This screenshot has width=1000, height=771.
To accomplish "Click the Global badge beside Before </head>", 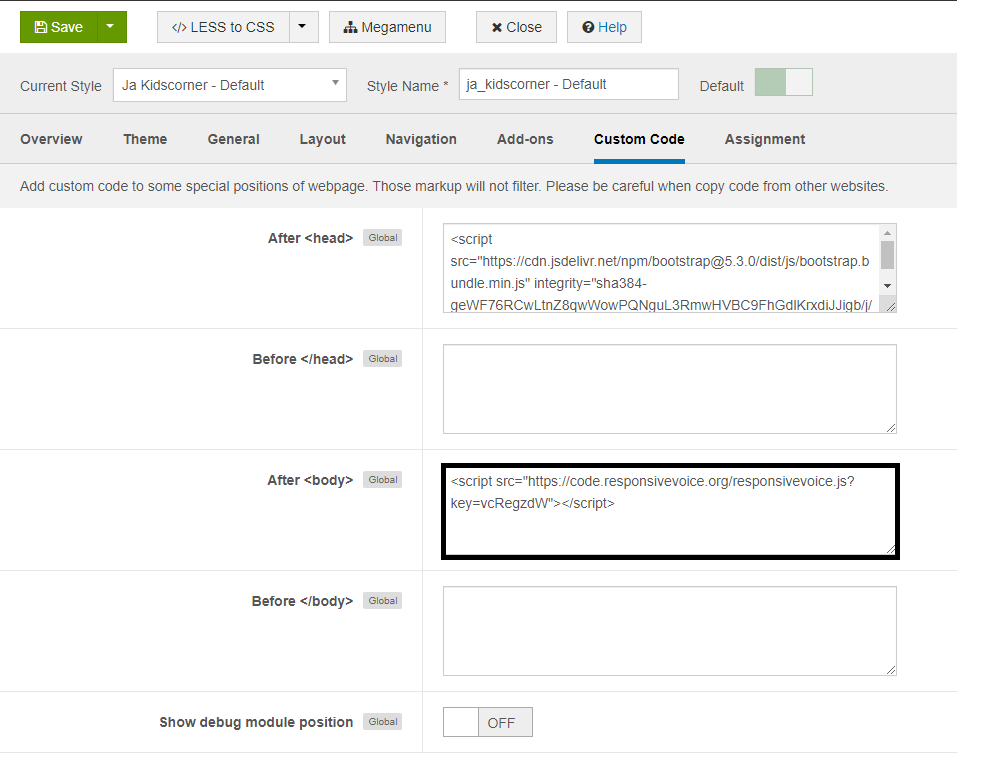I will [x=383, y=358].
